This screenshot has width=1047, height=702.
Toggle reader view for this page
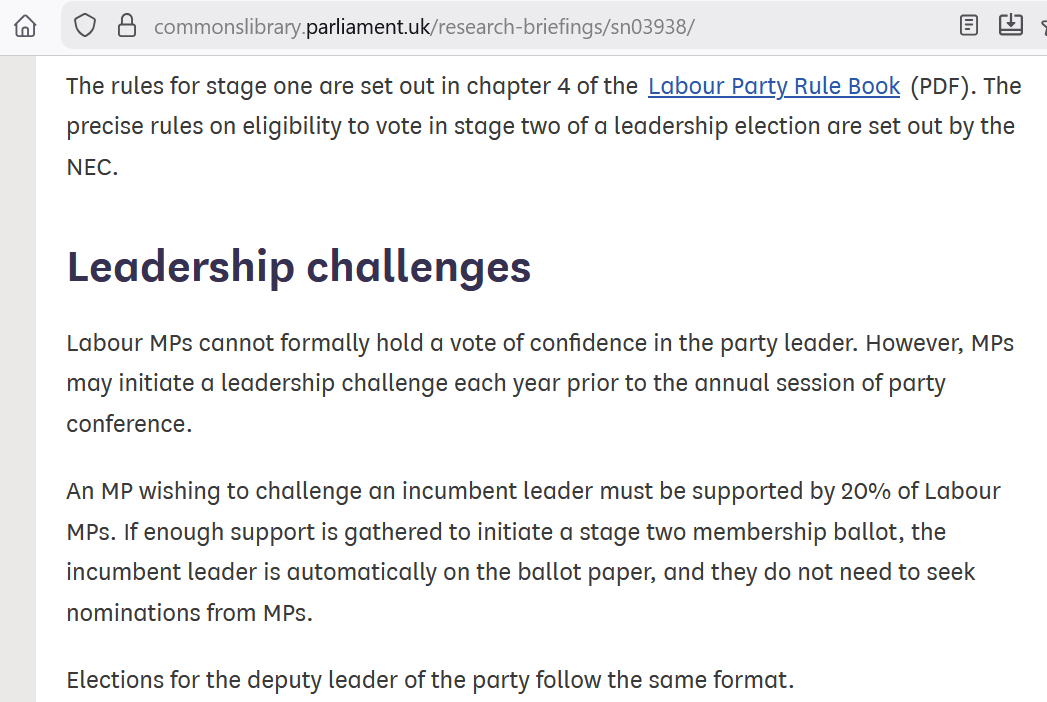click(x=968, y=26)
